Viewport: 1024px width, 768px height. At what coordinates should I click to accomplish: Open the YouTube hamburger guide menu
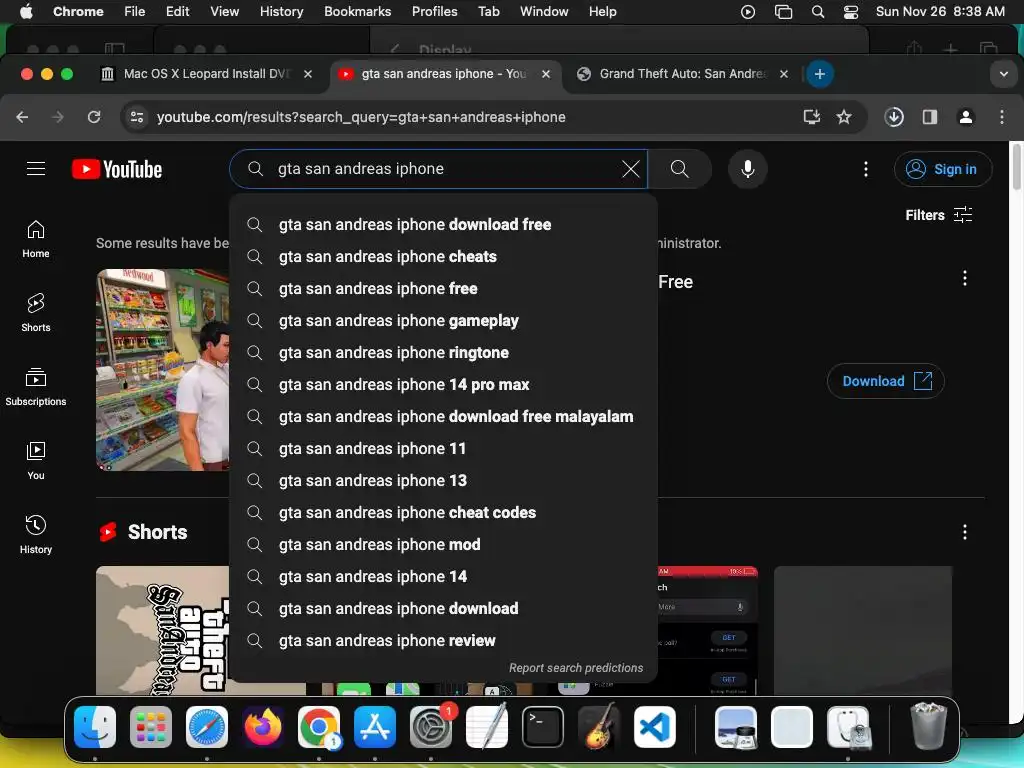pos(36,169)
